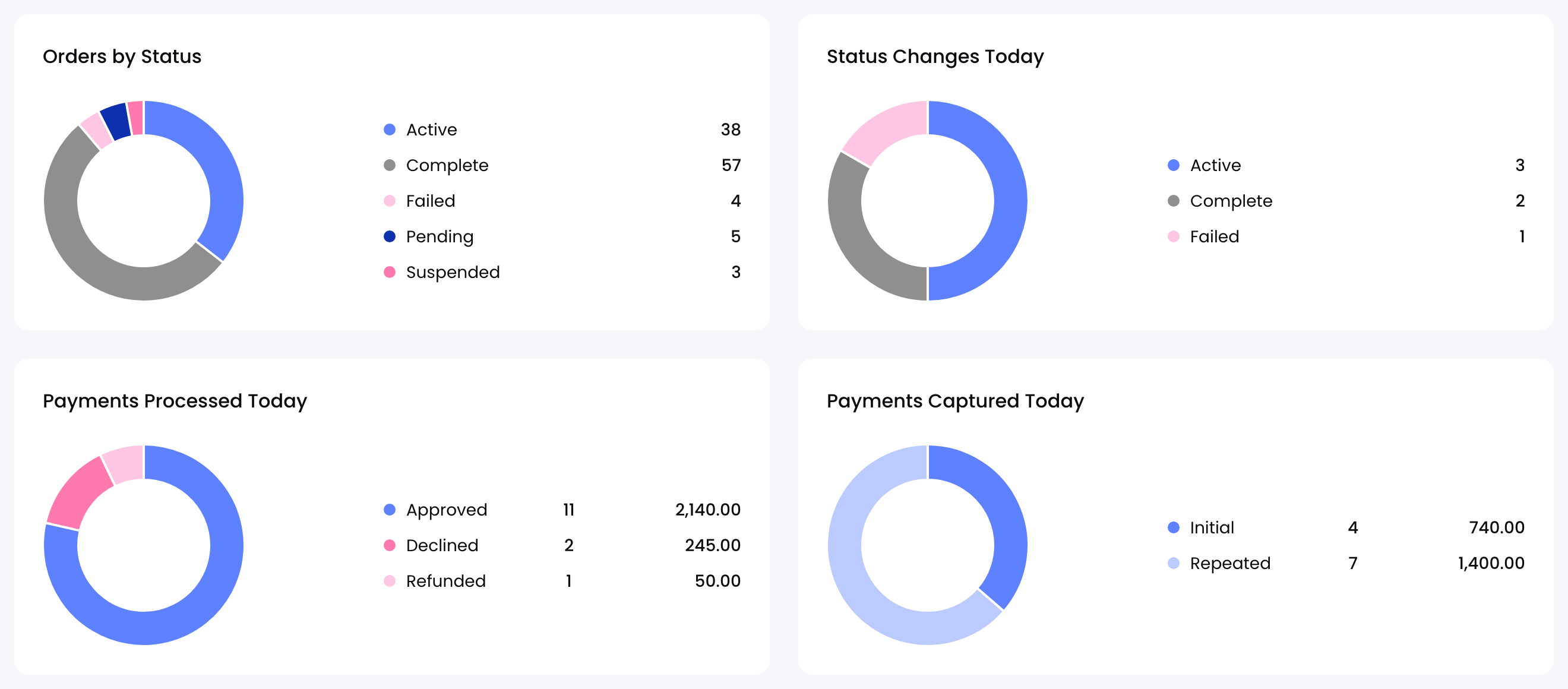Select the grey Complete slice in Status Changes donut
Image resolution: width=1568 pixels, height=689 pixels.
855,244
